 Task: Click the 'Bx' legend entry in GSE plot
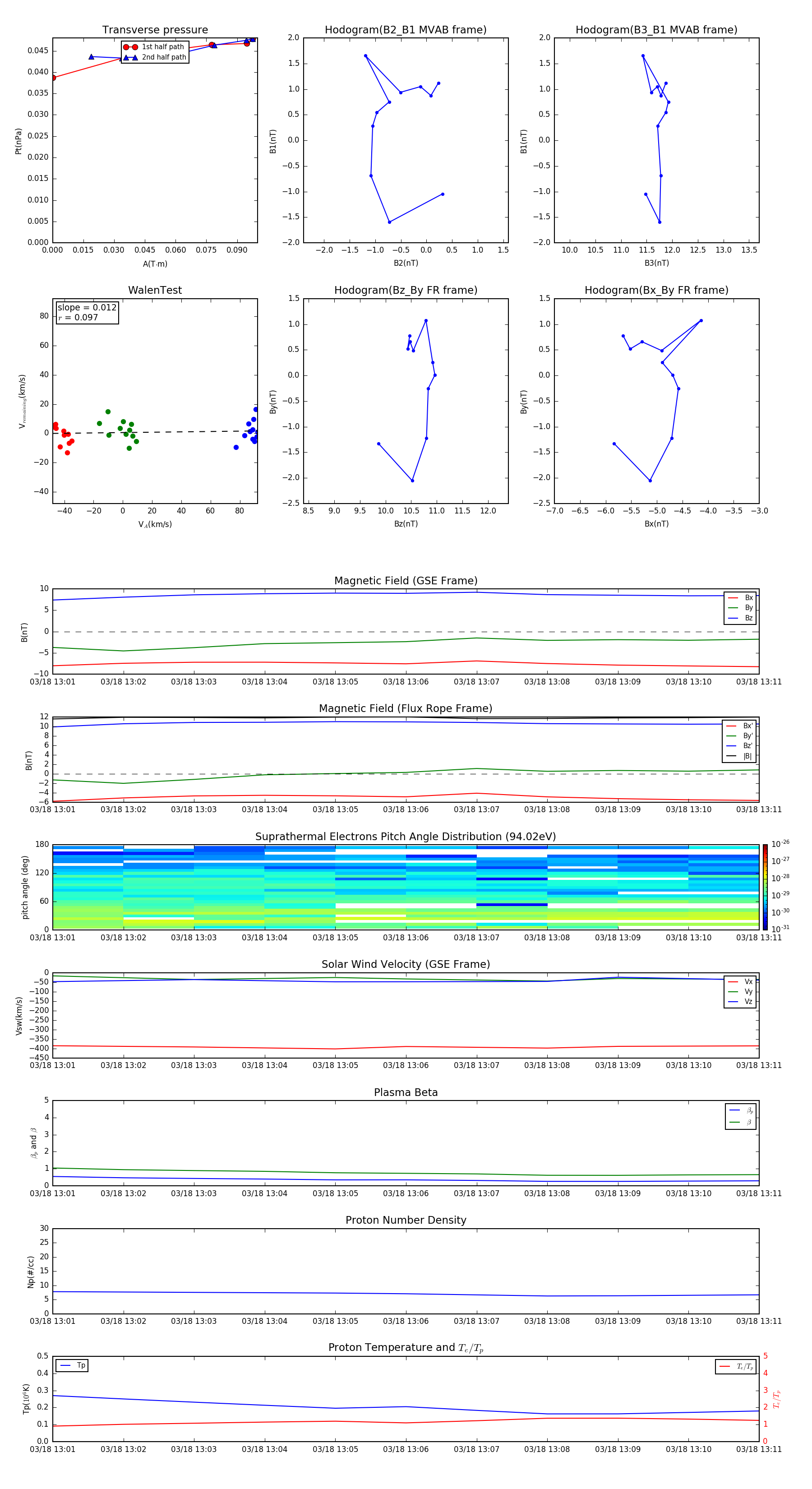pos(741,598)
